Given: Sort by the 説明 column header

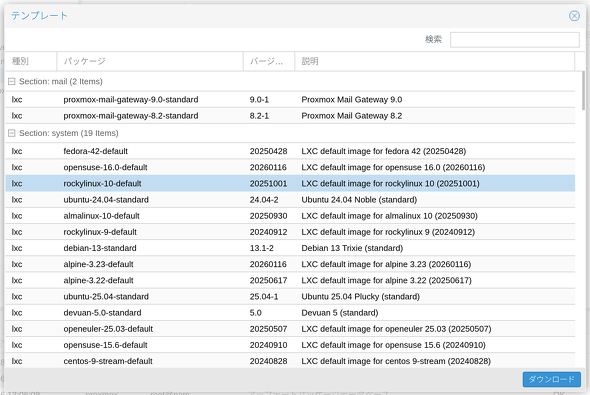Looking at the screenshot, I should click(435, 61).
